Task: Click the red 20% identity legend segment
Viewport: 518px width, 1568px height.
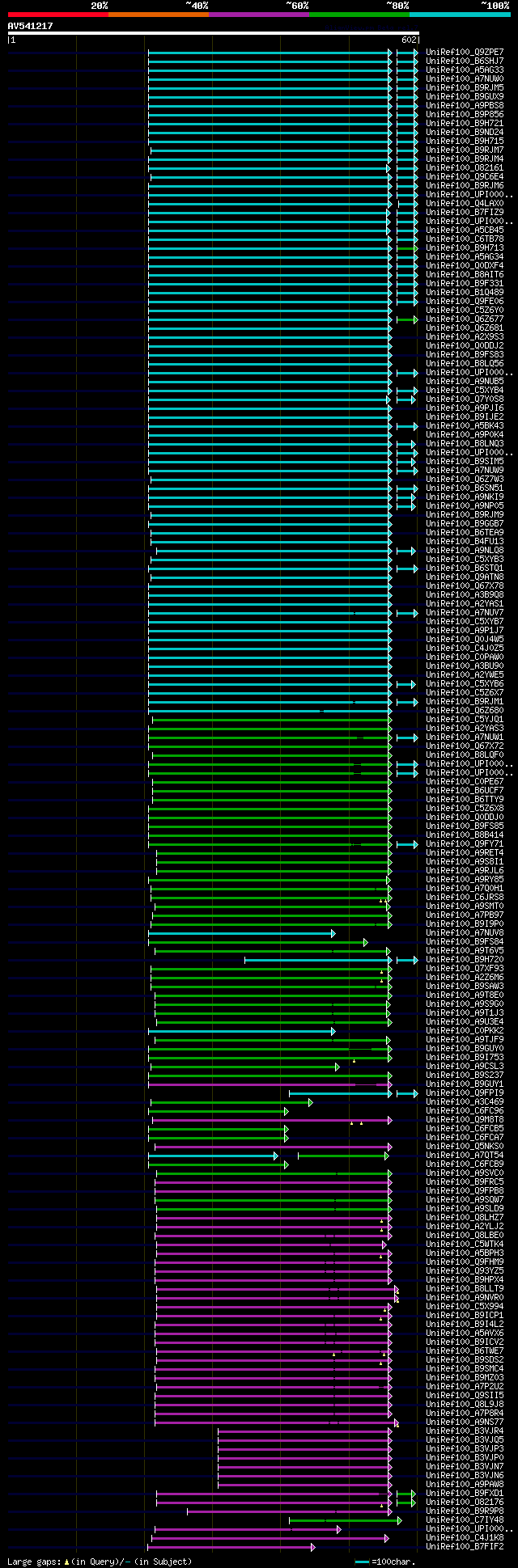Action: [x=58, y=15]
